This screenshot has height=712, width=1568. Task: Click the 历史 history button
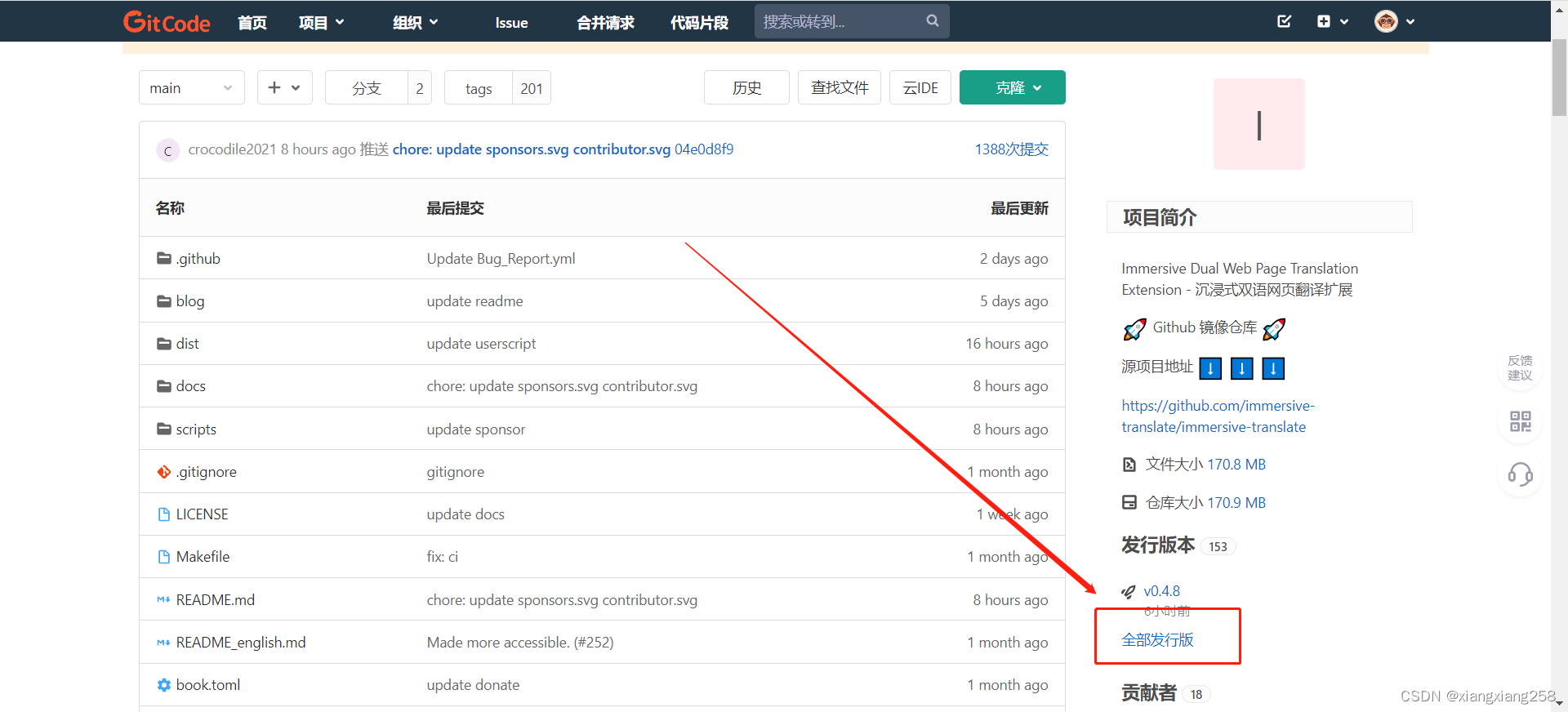tap(746, 87)
